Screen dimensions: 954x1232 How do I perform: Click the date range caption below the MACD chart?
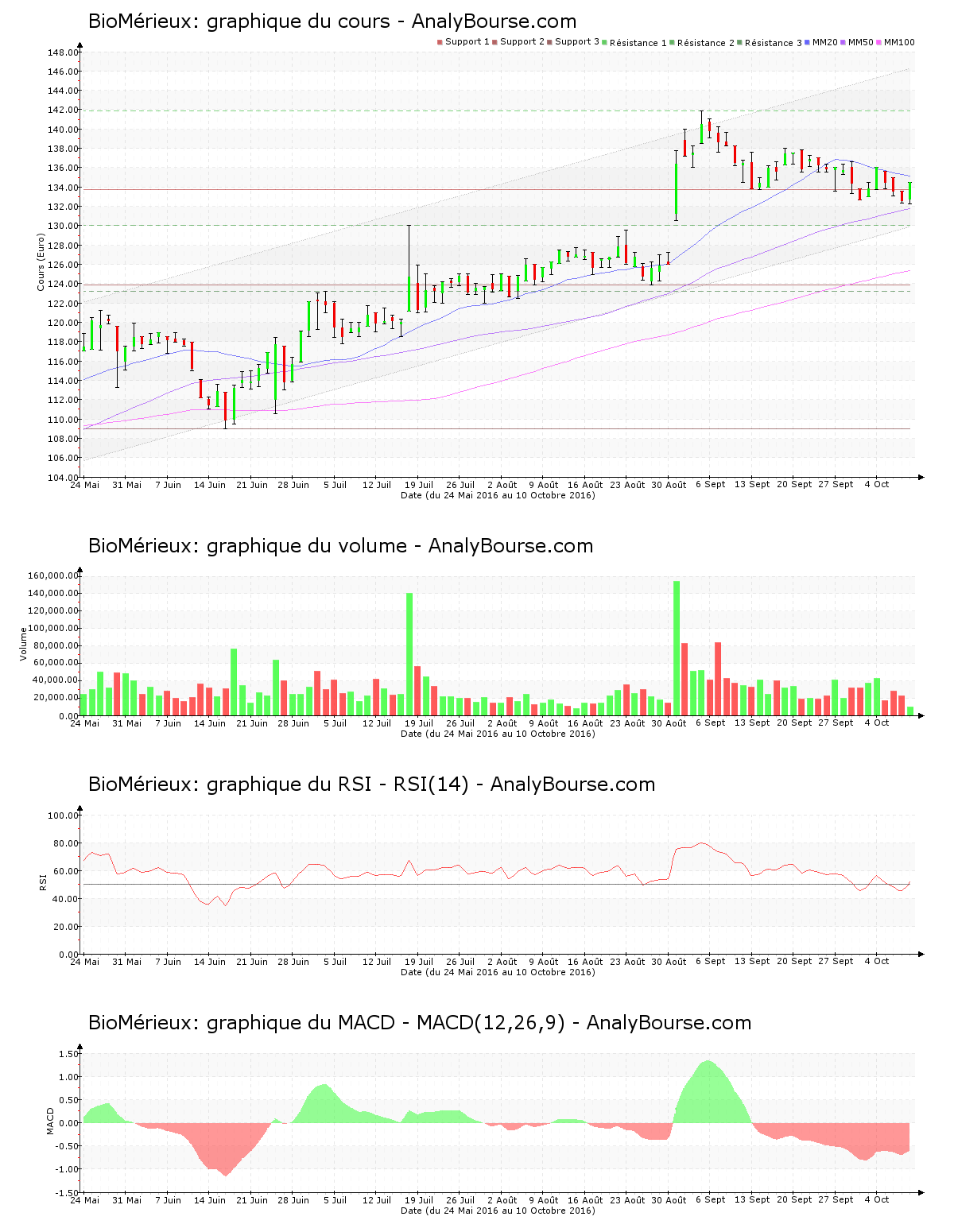pos(498,1211)
